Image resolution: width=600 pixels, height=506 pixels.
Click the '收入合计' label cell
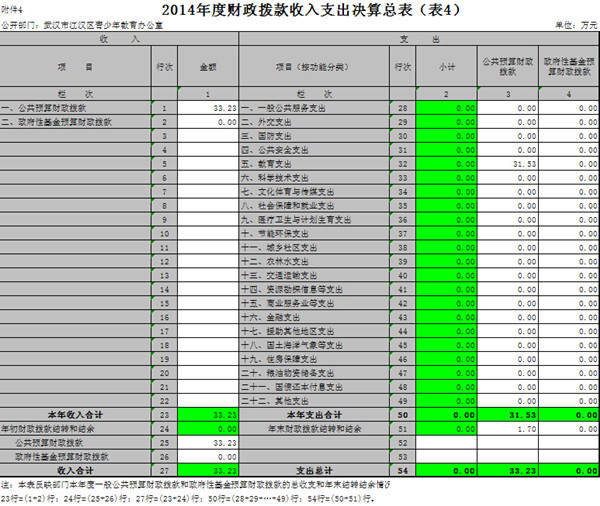pyautogui.click(x=74, y=470)
